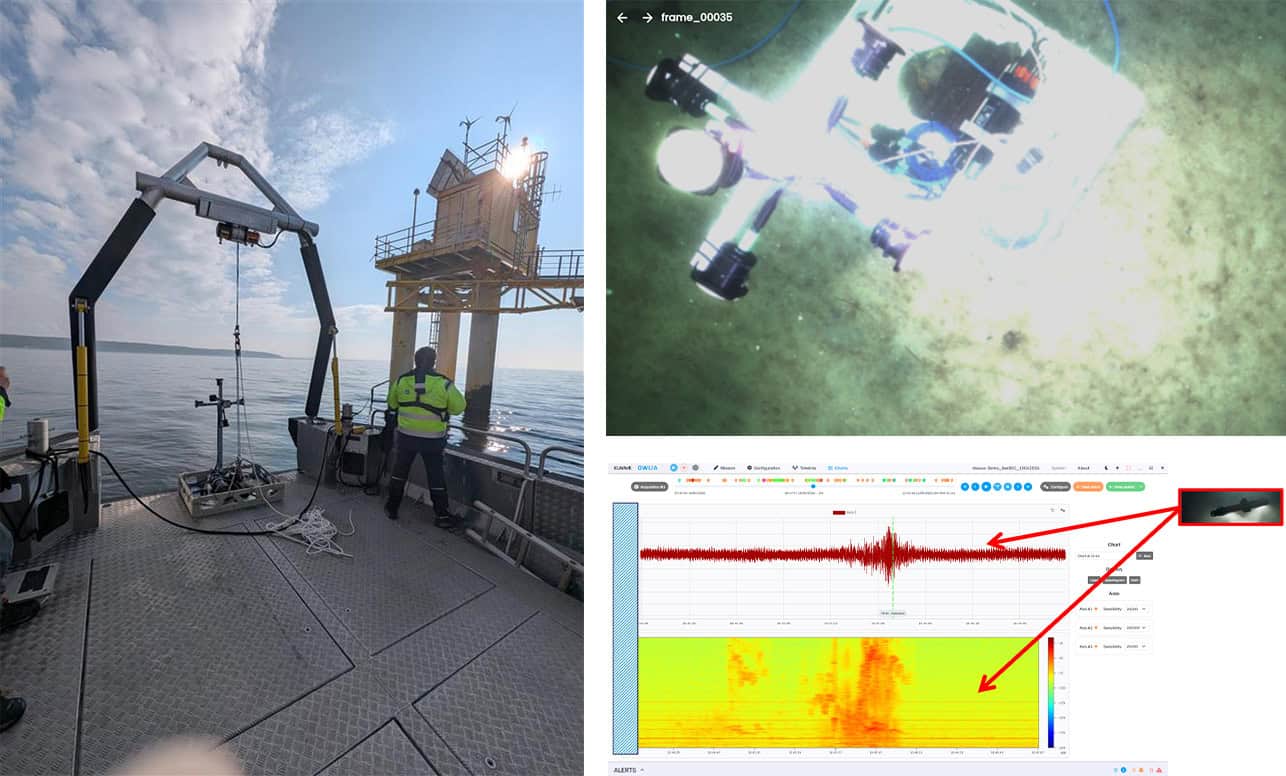Open the System menu in the header
The image size is (1286, 776).
[1058, 468]
